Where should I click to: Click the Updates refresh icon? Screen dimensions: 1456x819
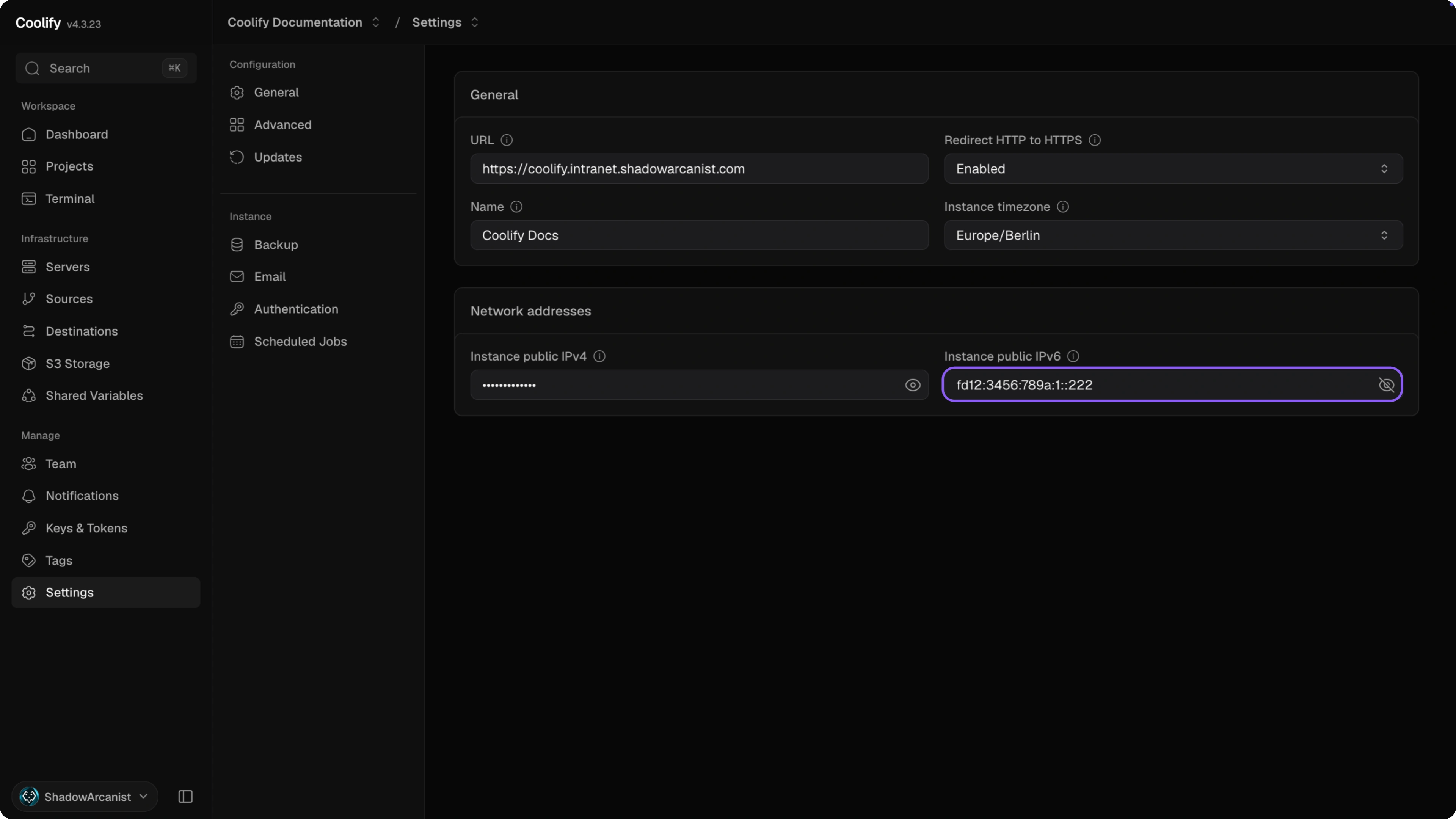click(x=237, y=157)
